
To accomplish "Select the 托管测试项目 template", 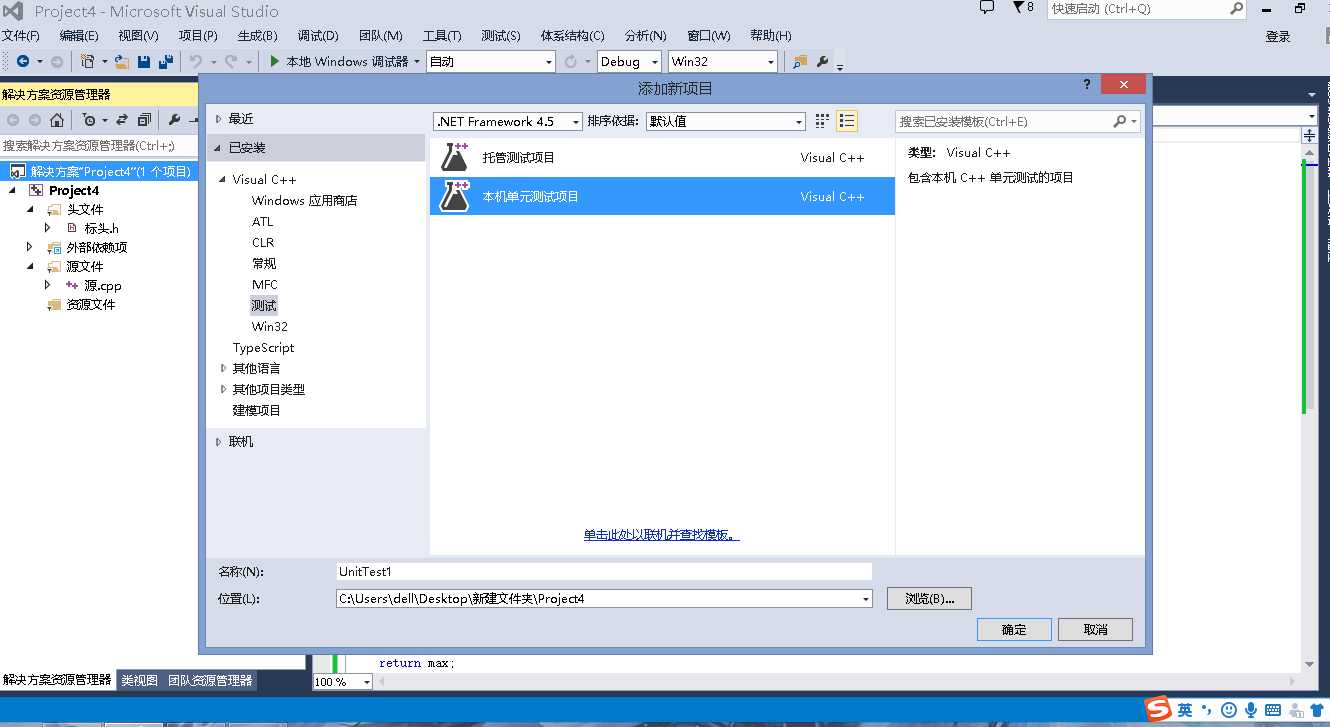I will [662, 158].
